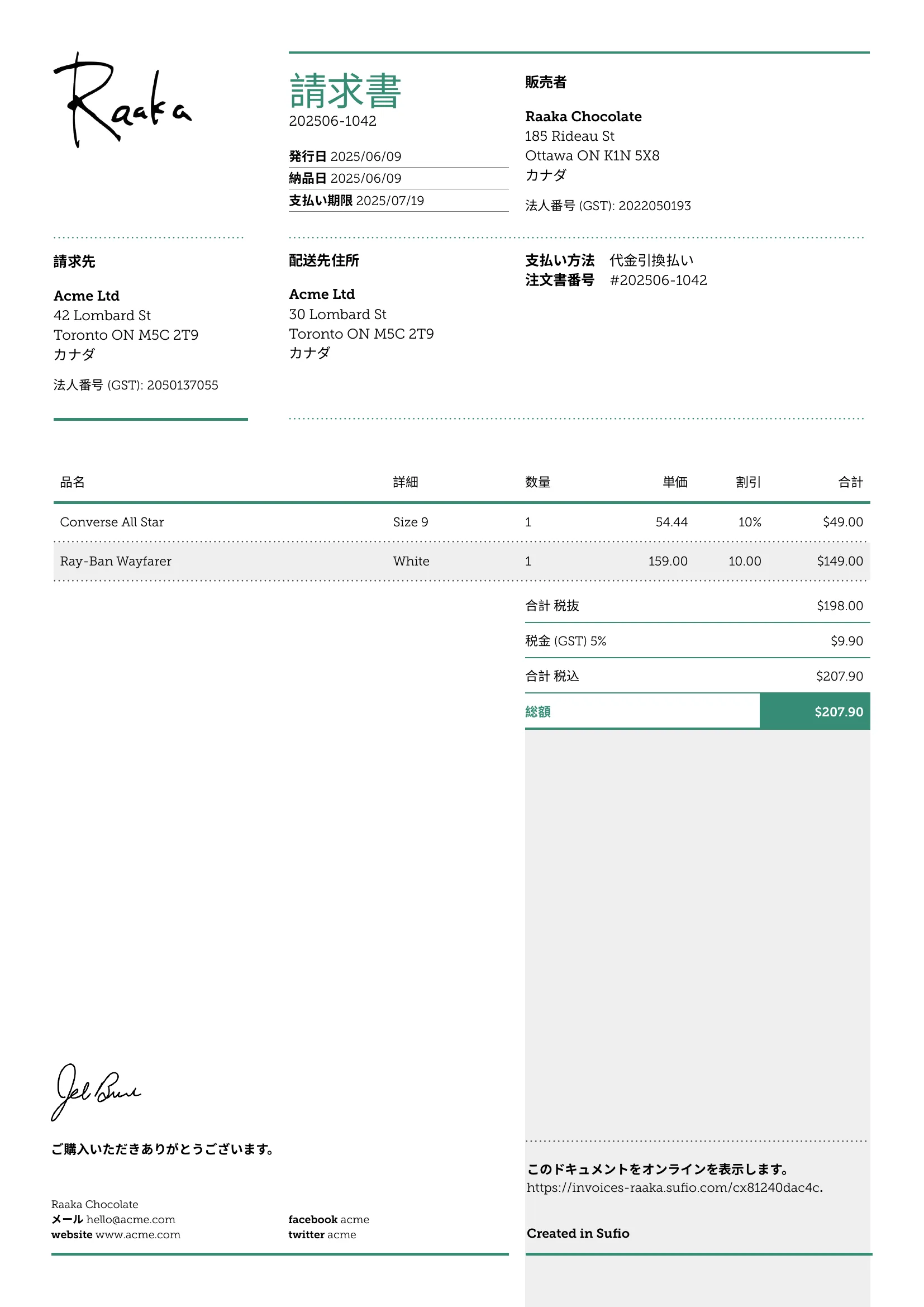Click the Converse All Star item name
This screenshot has height=1307, width=924.
click(112, 522)
